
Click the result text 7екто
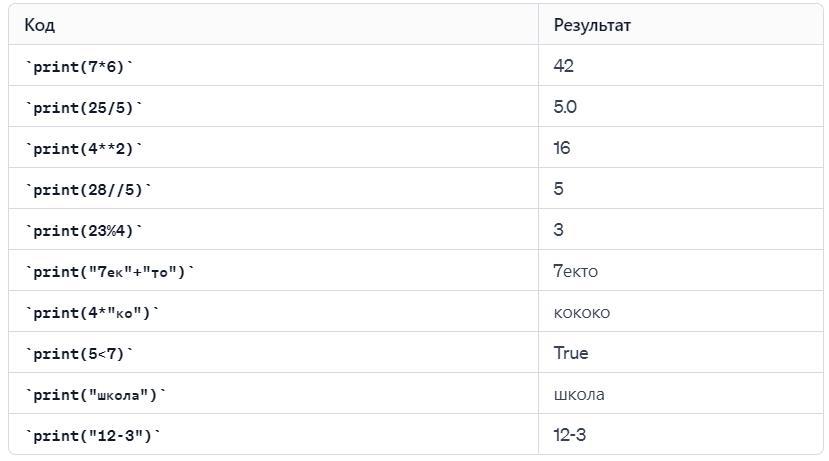pyautogui.click(x=576, y=271)
